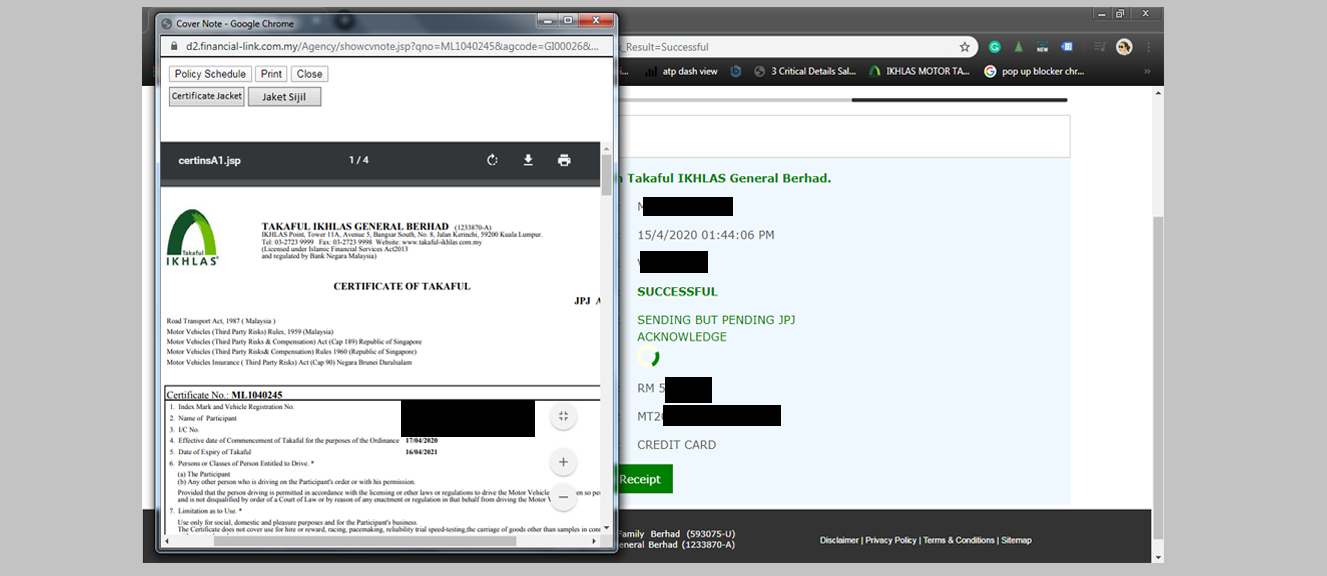Click the Takaful IKHLAS logo in PDF
Viewport: 1327px width, 576px height.
click(x=193, y=237)
